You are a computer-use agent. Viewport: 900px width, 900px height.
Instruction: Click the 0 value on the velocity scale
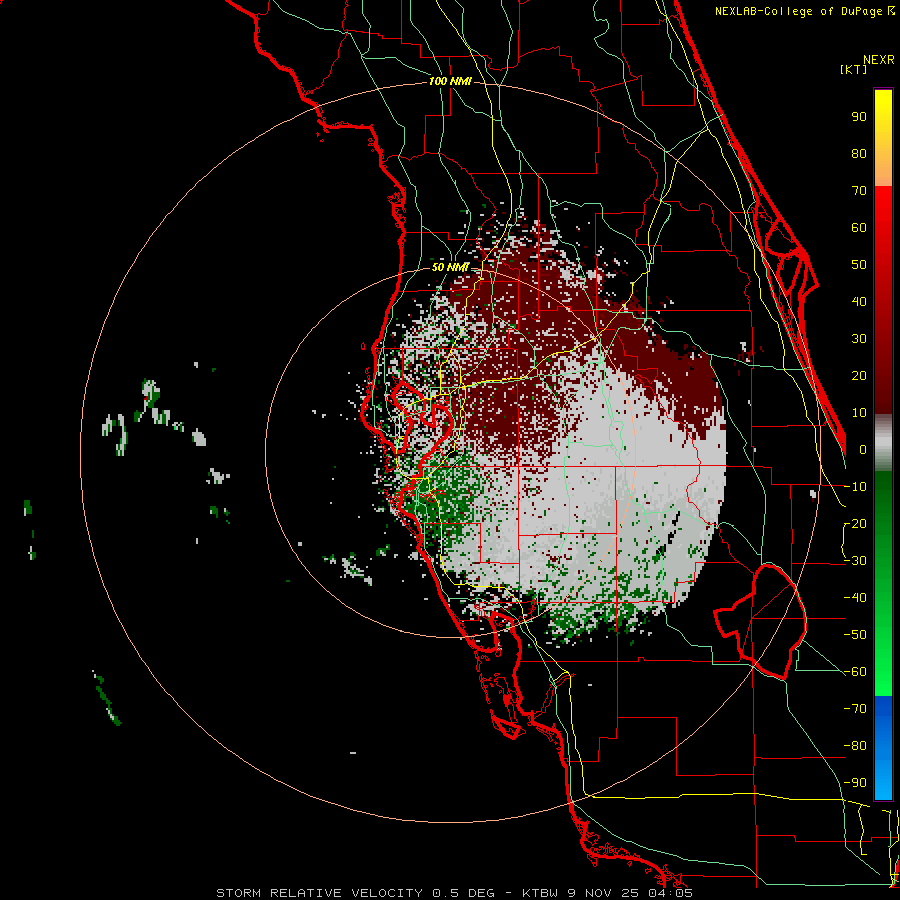(863, 450)
